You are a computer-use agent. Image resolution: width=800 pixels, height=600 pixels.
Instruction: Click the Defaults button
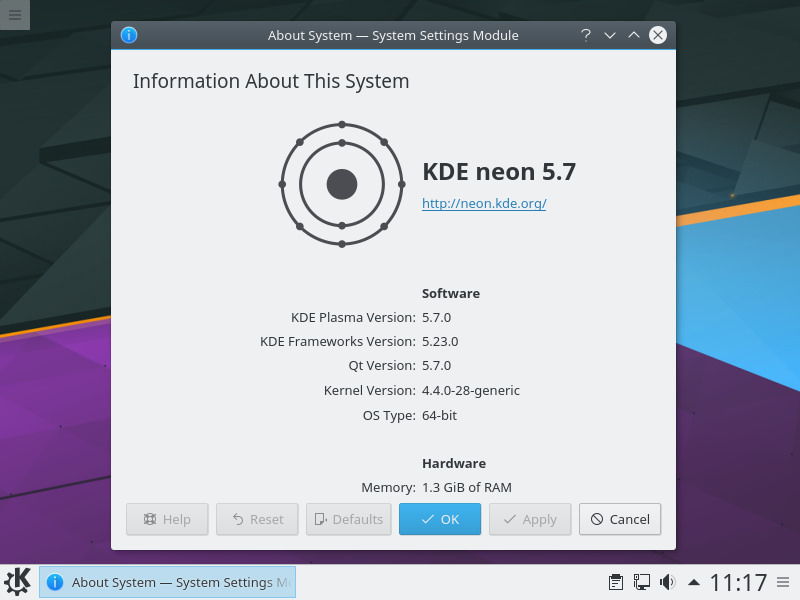click(x=349, y=519)
